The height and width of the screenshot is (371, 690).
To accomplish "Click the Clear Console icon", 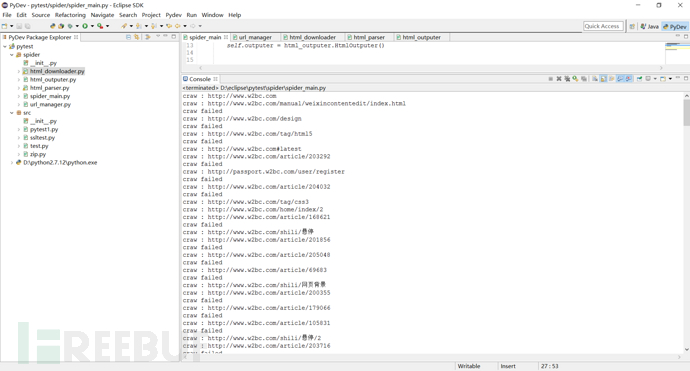I will 594,79.
